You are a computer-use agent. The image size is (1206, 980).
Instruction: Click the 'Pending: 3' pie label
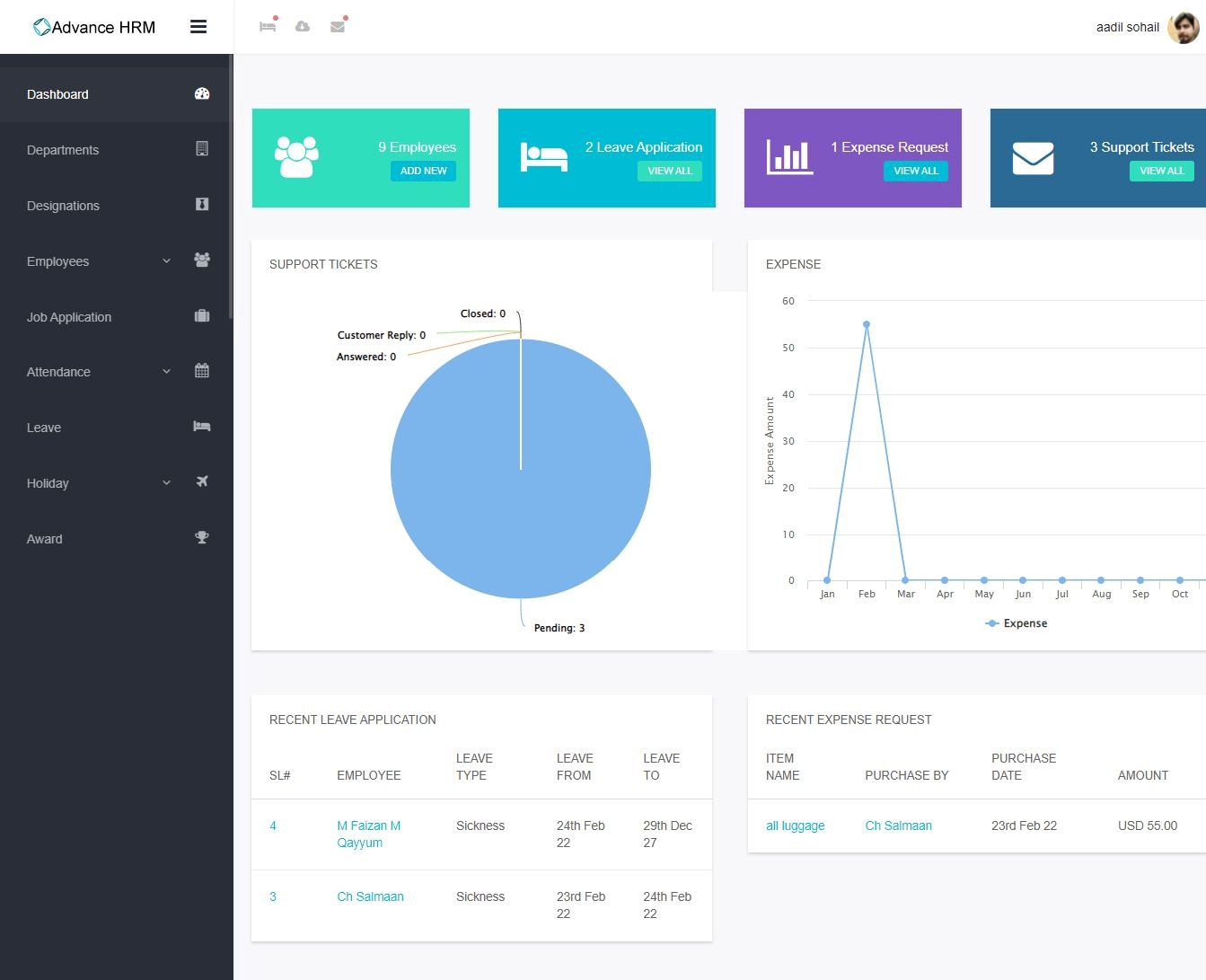pyautogui.click(x=559, y=628)
